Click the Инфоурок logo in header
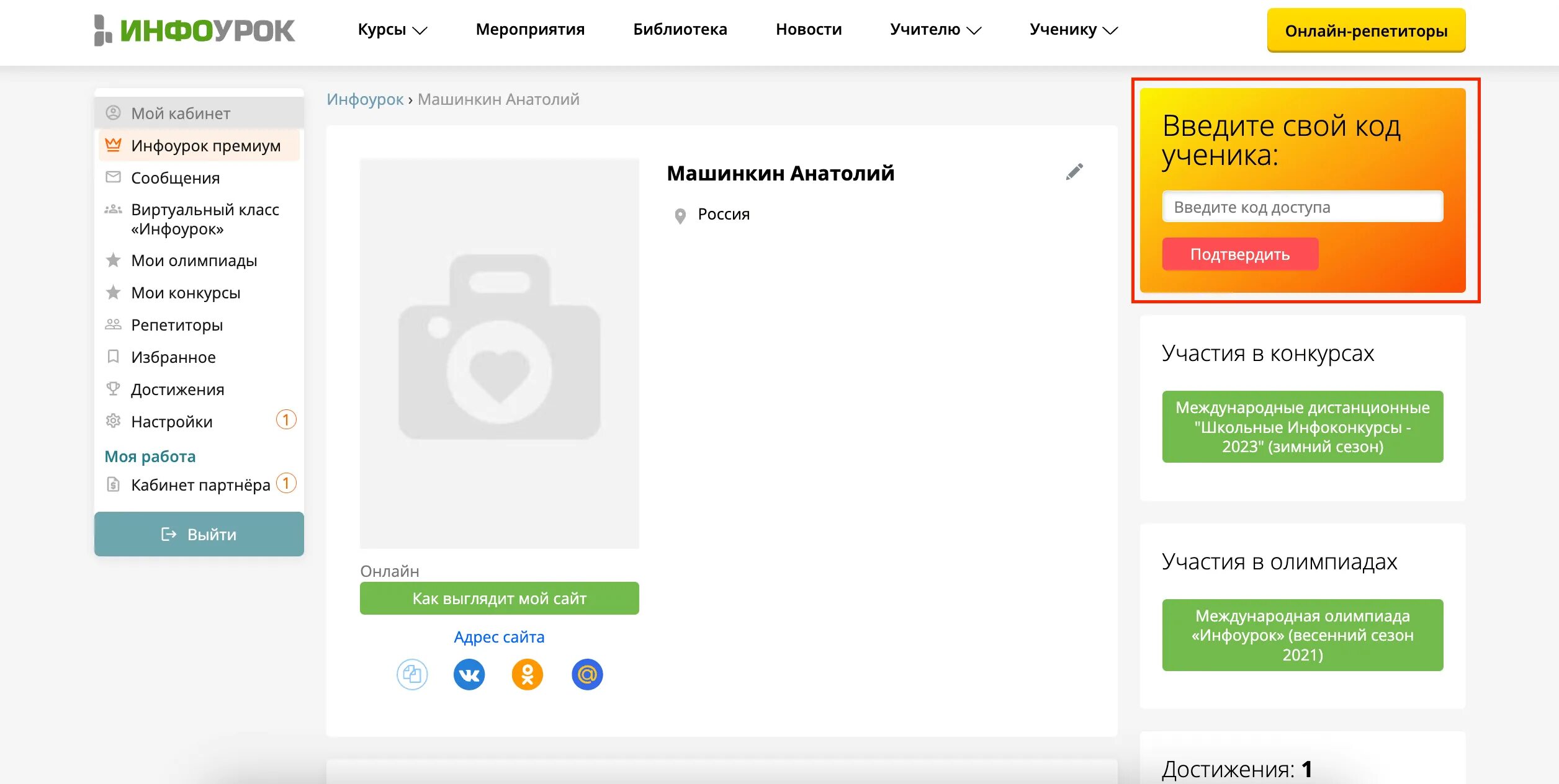This screenshot has height=784, width=1559. click(195, 30)
